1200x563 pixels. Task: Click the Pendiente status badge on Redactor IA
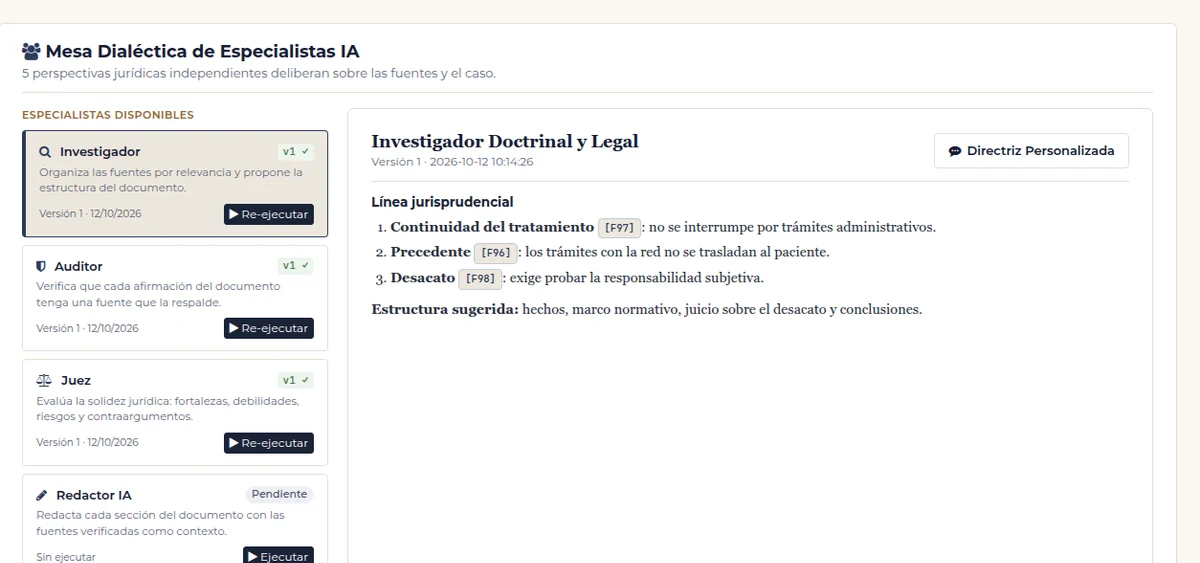click(279, 494)
